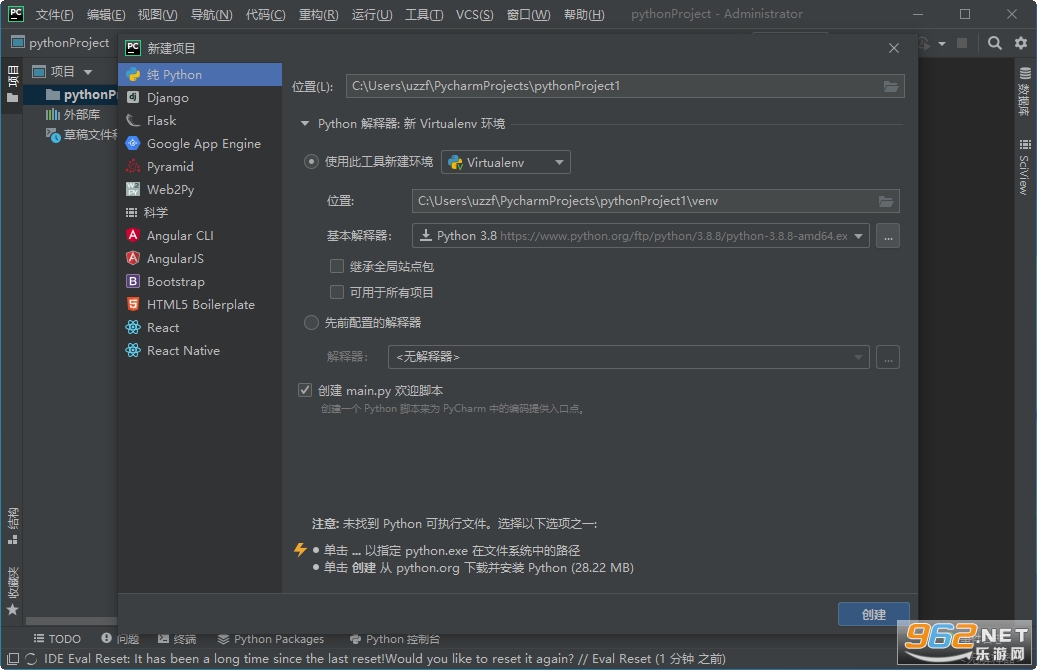This screenshot has height=670, width=1037.
Task: Open the 视图(V) menu
Action: pos(157,14)
